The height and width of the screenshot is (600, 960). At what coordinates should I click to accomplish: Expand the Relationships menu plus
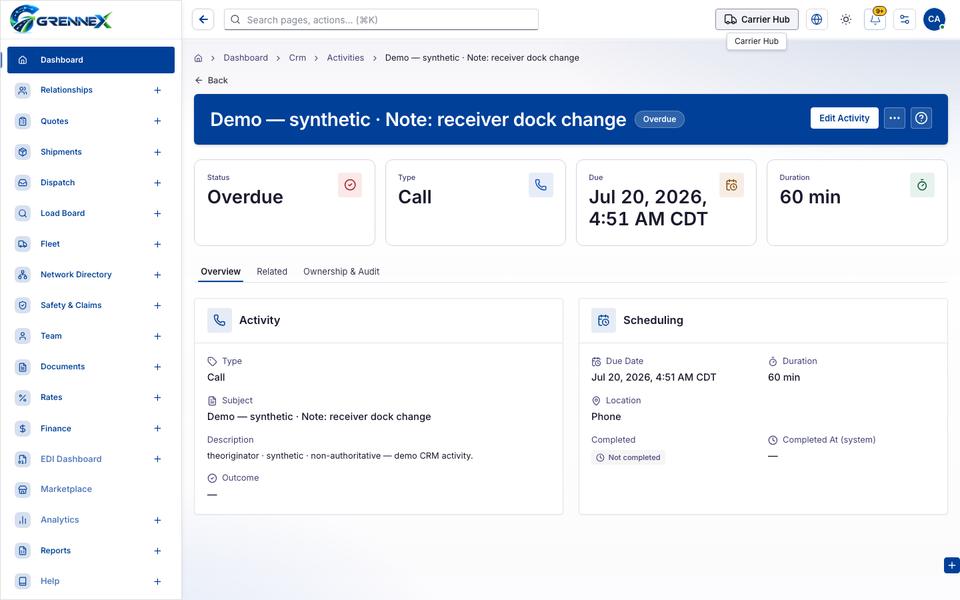point(157,91)
